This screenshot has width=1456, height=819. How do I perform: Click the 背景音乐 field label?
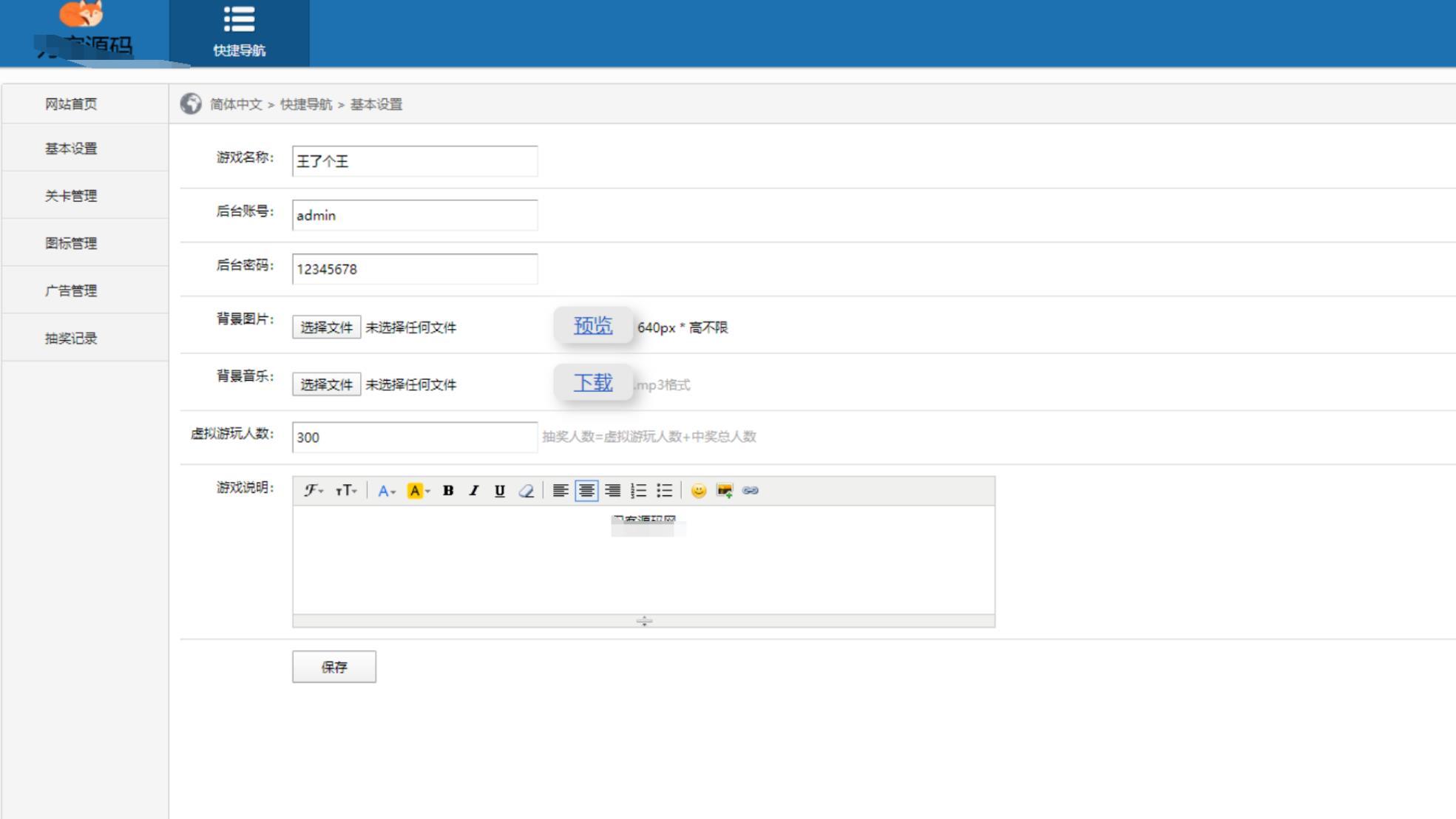click(x=245, y=375)
